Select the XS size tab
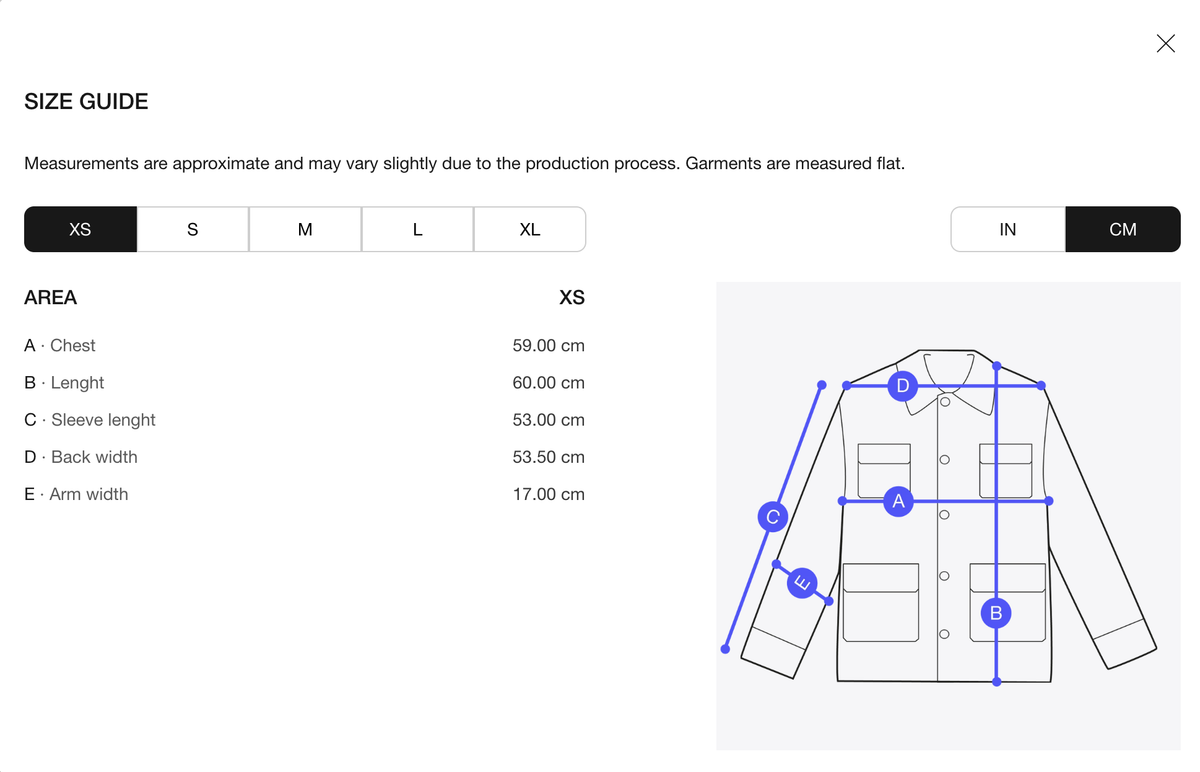The image size is (1200, 772). [80, 229]
